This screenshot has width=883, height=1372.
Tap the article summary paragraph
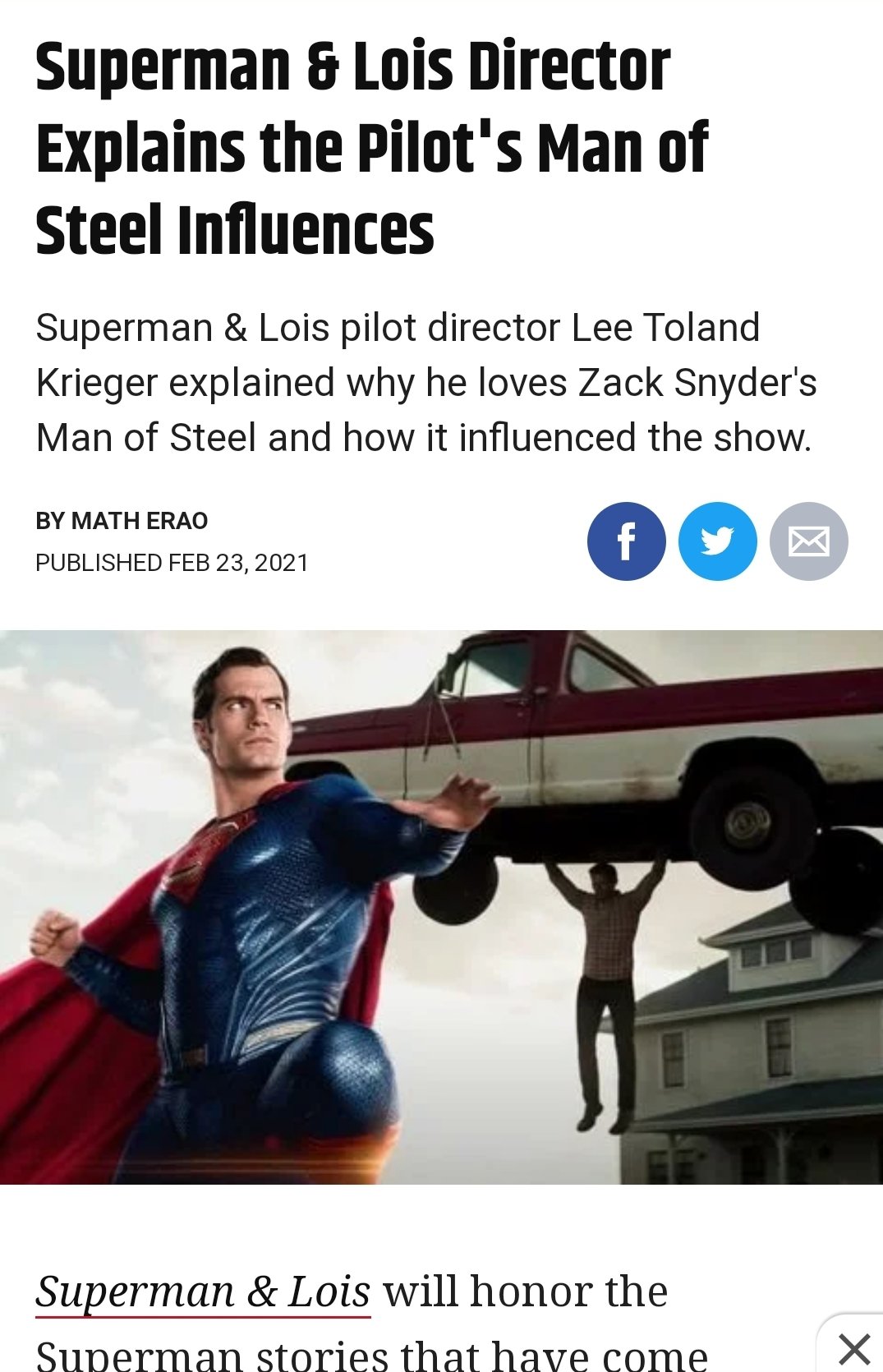pyautogui.click(x=425, y=383)
